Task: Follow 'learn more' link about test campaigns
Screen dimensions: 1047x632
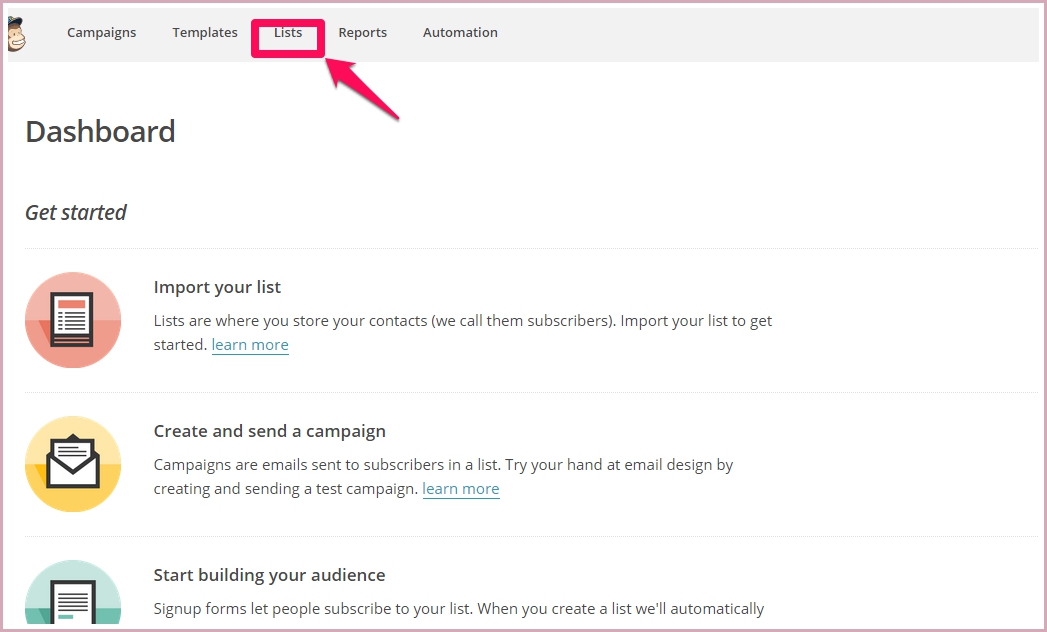Action: tap(461, 489)
